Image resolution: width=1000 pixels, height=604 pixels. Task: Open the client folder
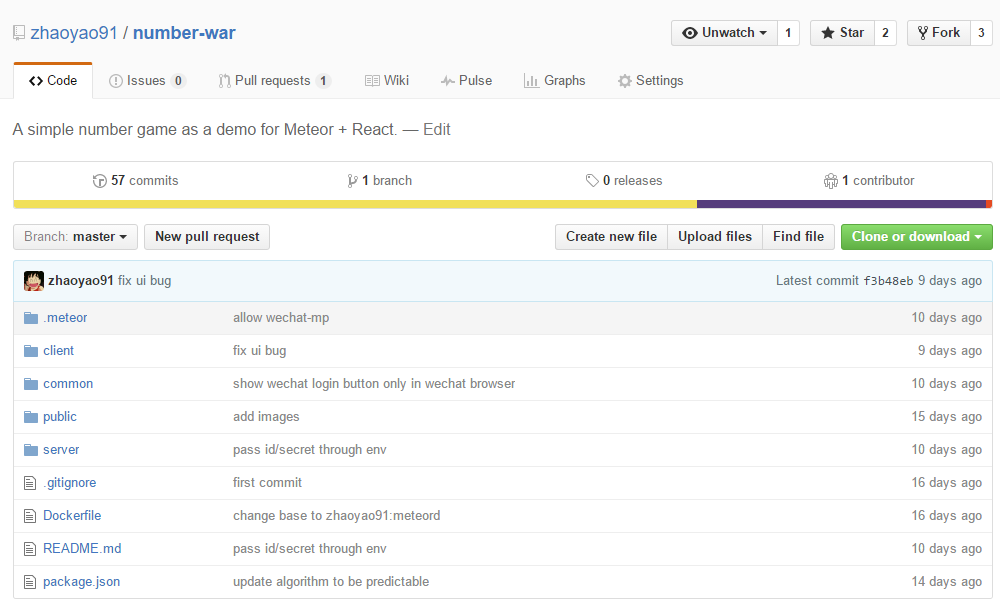59,351
